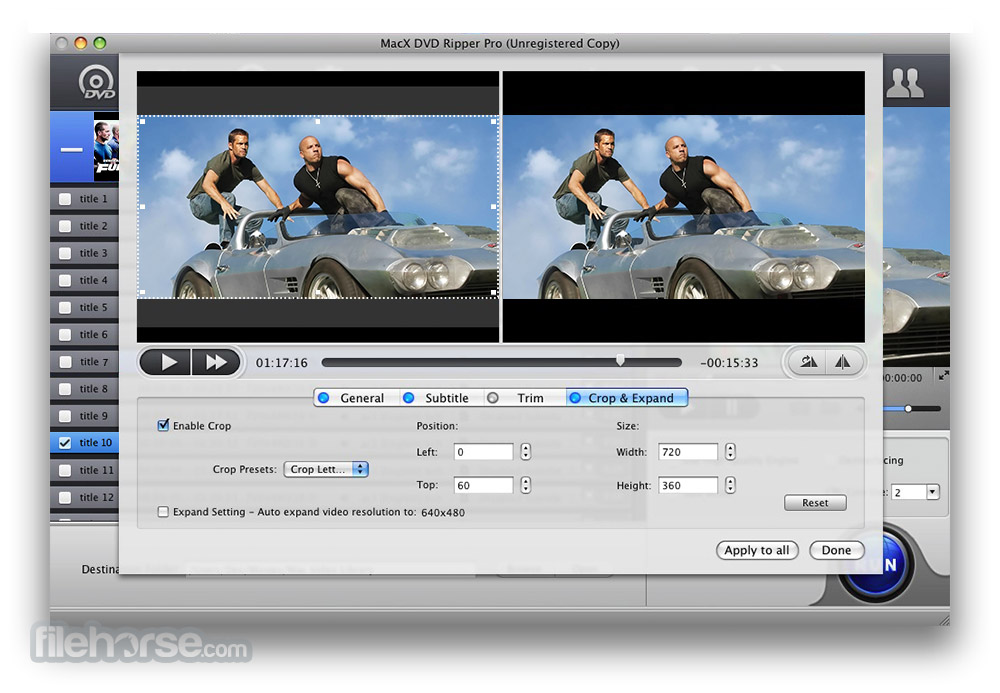Click the Top position stepper
This screenshot has height=693, width=1000.
click(x=526, y=485)
